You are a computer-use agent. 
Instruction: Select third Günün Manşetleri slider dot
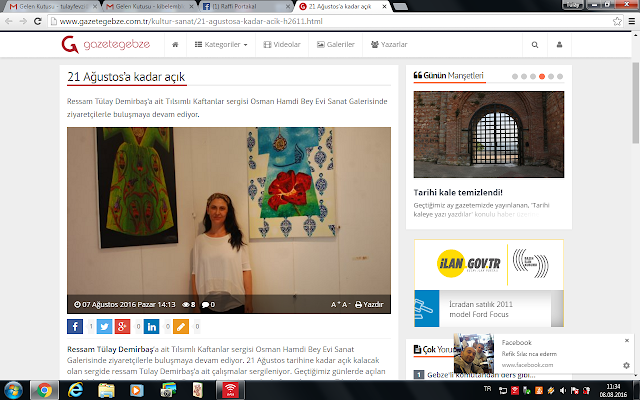[533, 76]
